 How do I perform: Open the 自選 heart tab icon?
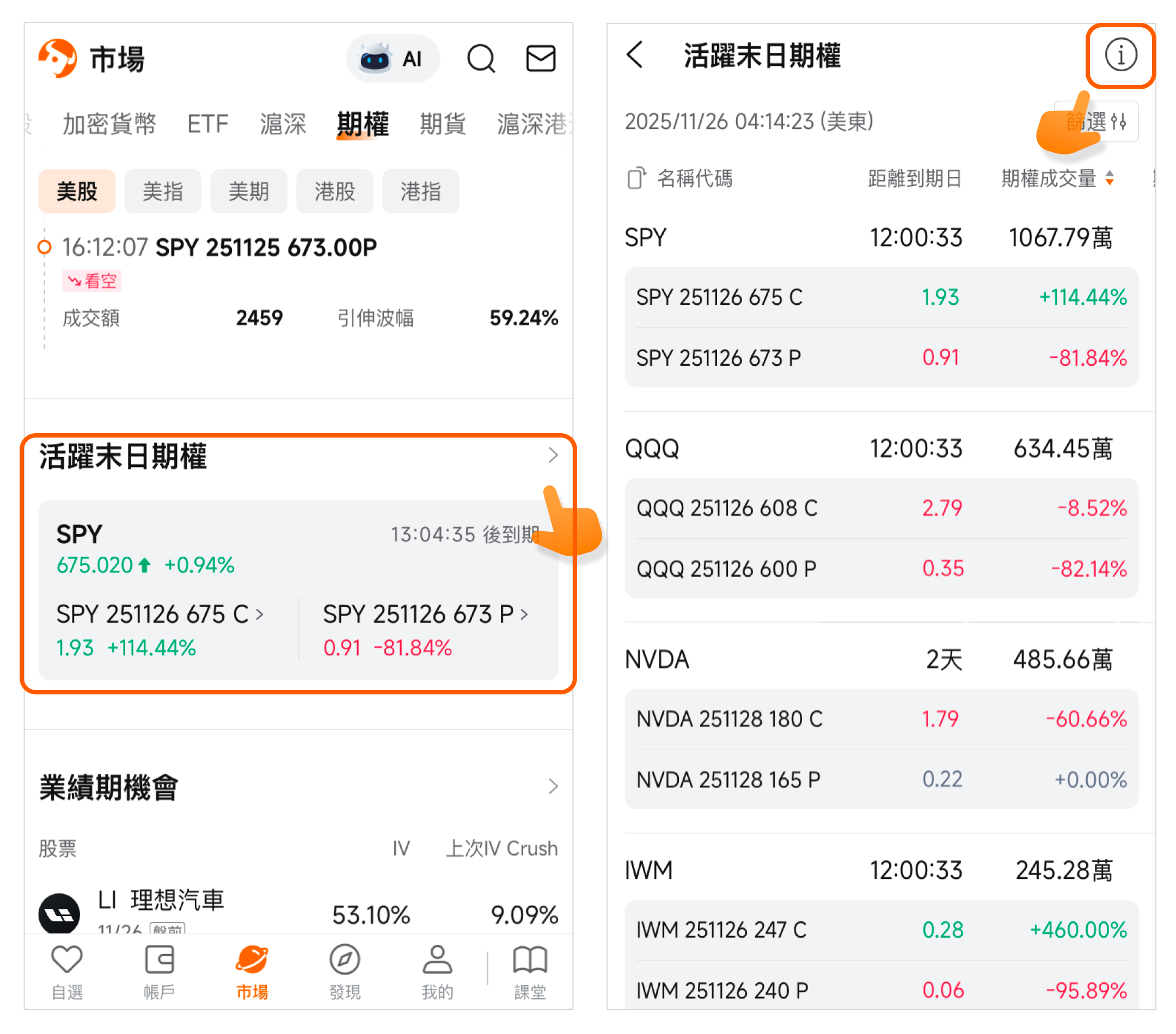pyautogui.click(x=67, y=961)
